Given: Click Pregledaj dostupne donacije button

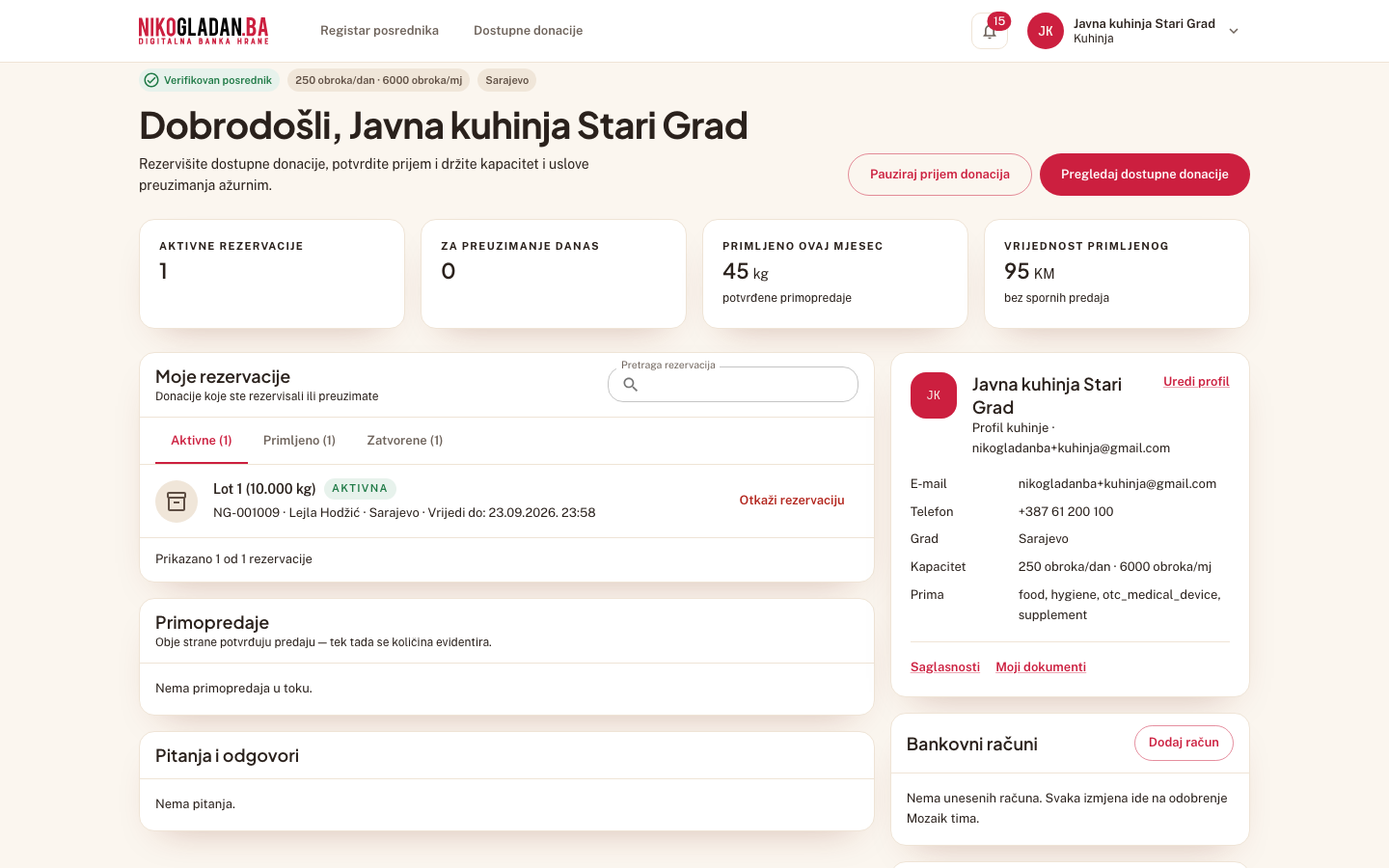Looking at the screenshot, I should [1145, 175].
